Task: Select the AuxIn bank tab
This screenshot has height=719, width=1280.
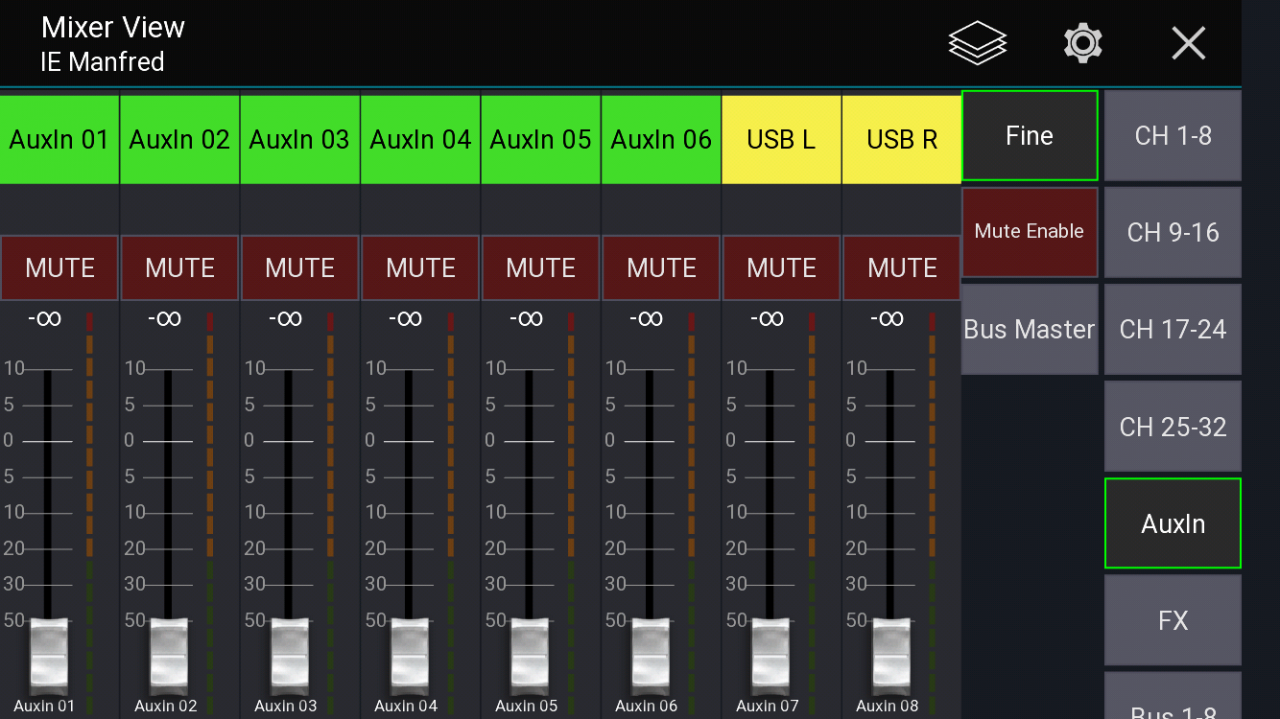Action: pos(1172,523)
